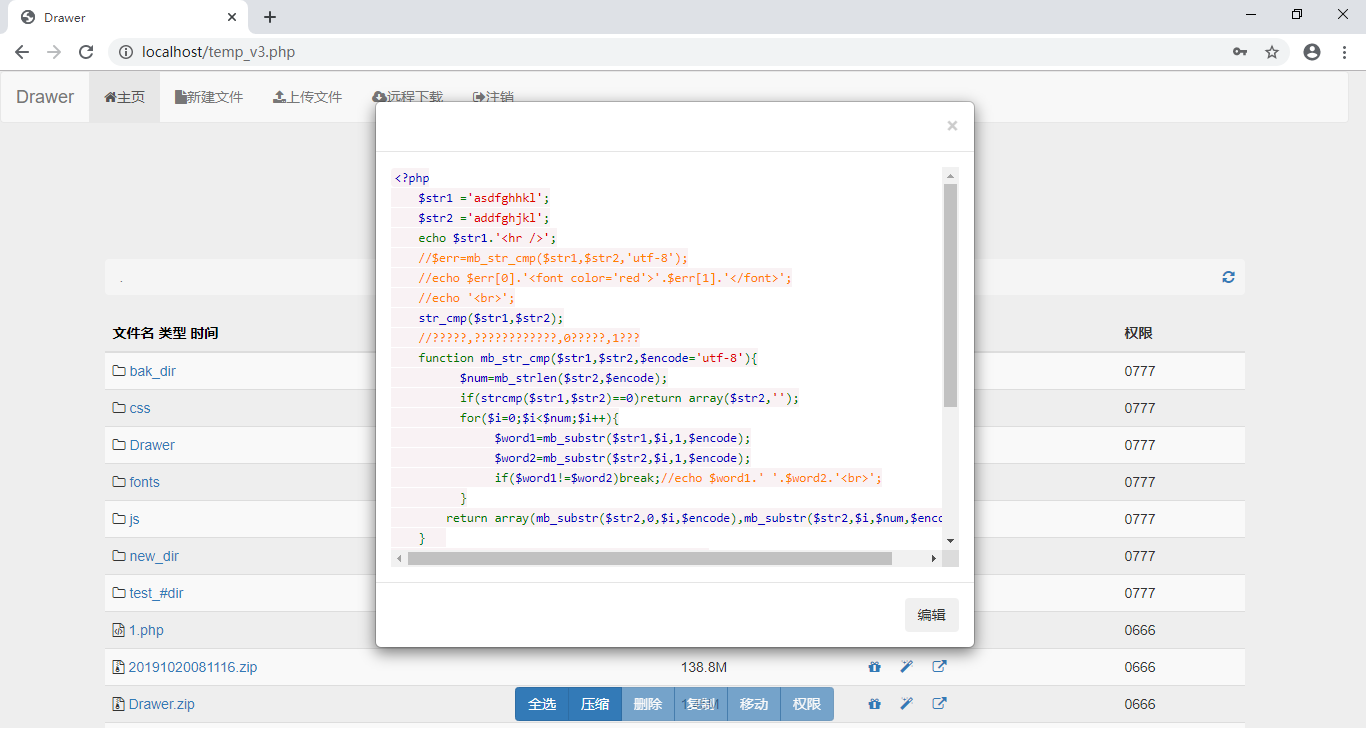1366x733 pixels.
Task: View site information icon in address bar
Action: coord(126,52)
